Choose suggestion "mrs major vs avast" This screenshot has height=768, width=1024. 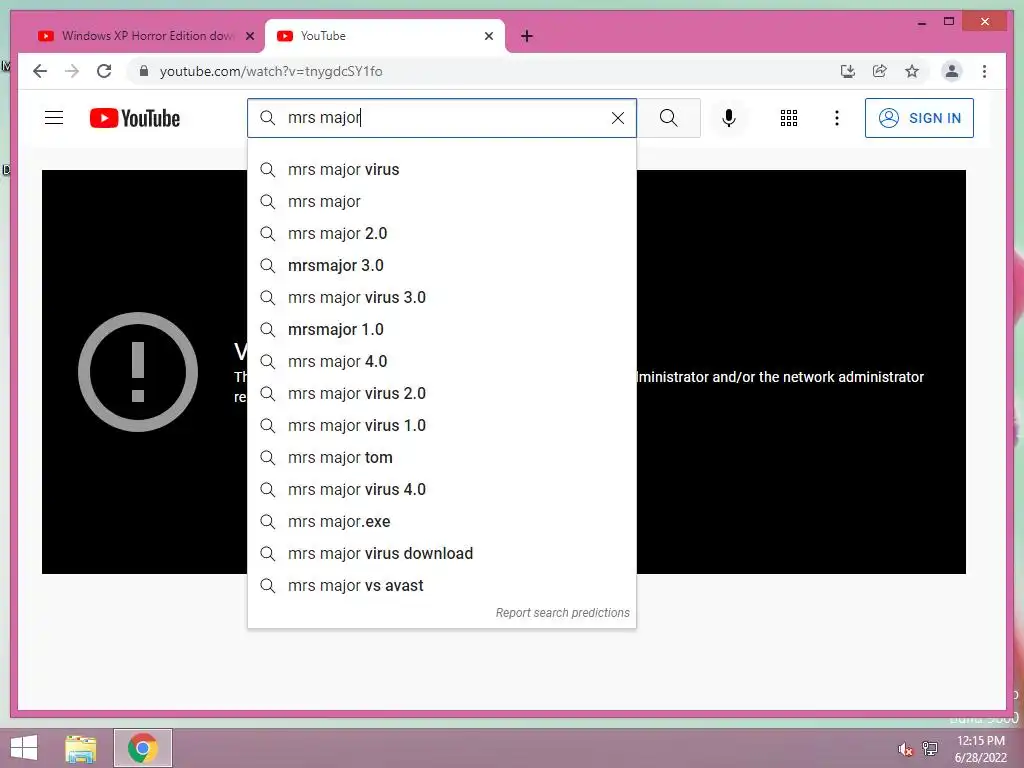point(442,586)
